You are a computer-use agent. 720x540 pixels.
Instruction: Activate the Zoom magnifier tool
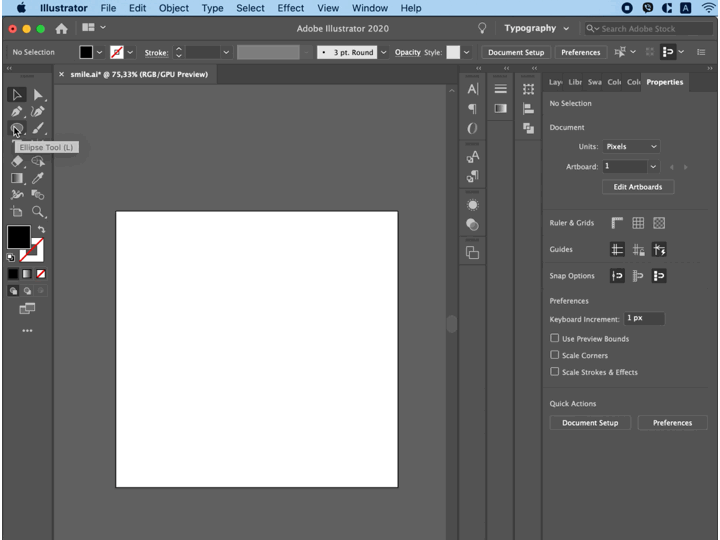point(38,212)
